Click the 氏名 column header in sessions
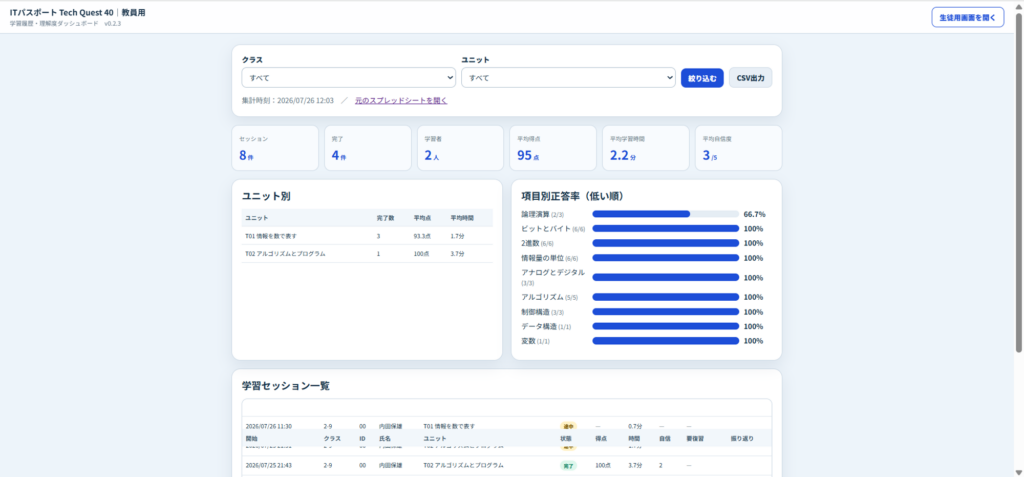The height and width of the screenshot is (477, 1024). point(385,438)
